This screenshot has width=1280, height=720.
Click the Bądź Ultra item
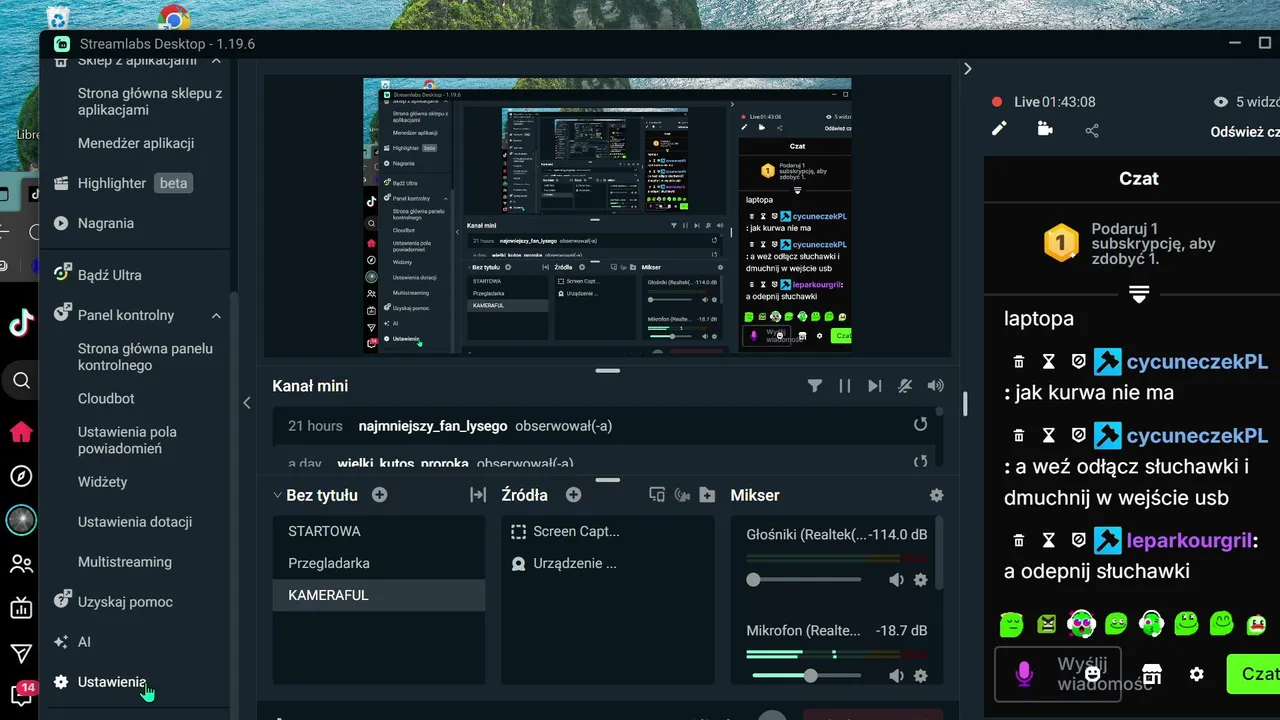97,274
